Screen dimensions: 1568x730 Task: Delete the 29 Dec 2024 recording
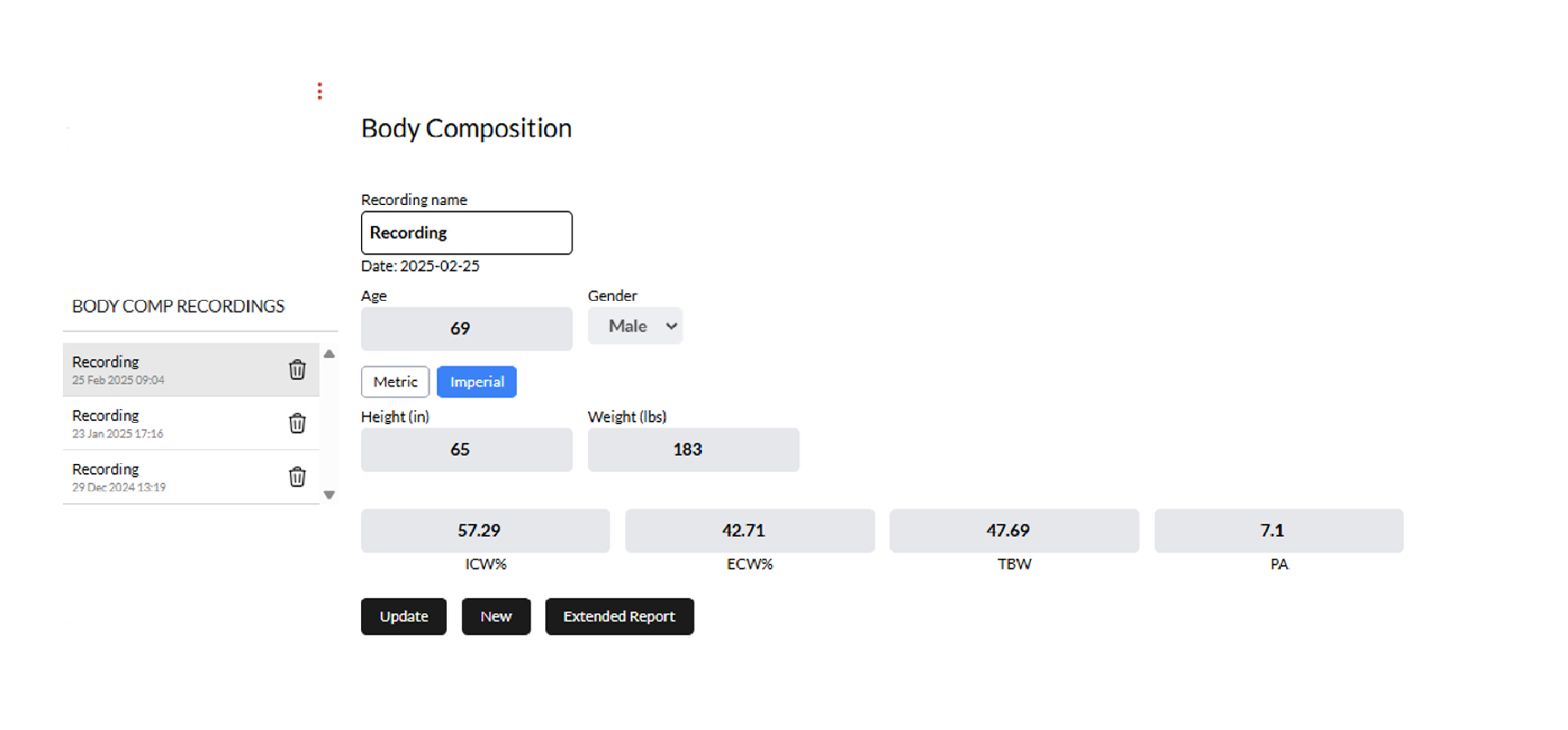point(297,477)
